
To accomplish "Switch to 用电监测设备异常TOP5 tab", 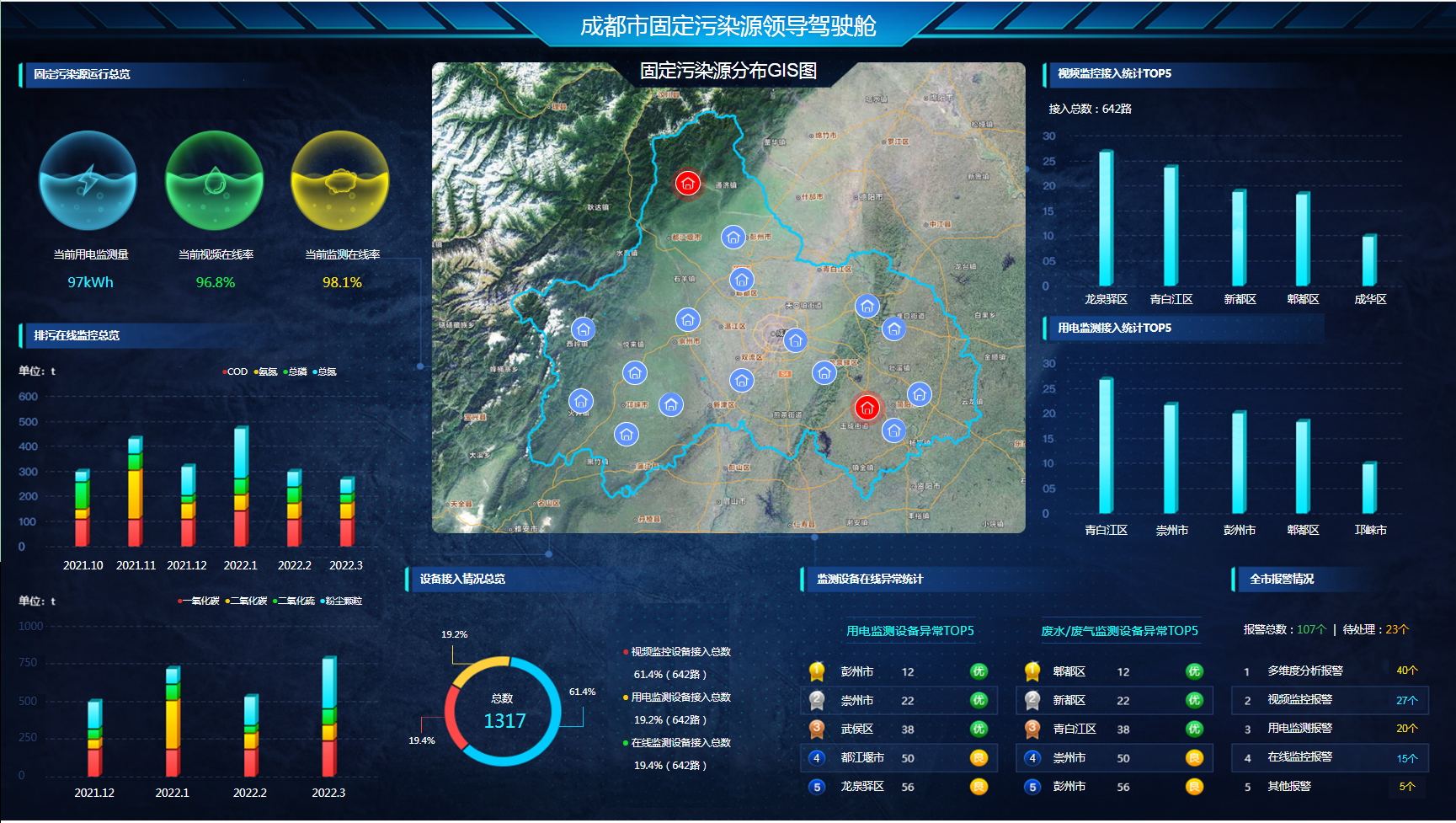I will click(909, 631).
